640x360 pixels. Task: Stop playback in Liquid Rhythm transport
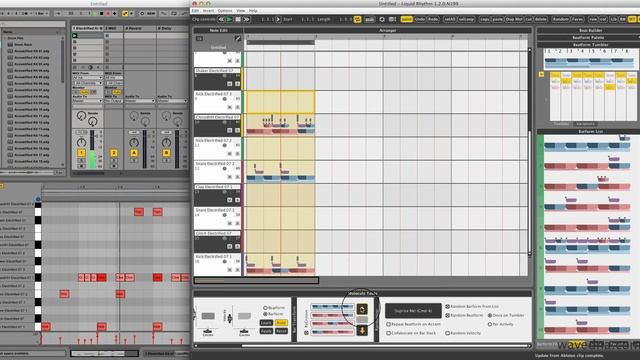tap(238, 19)
